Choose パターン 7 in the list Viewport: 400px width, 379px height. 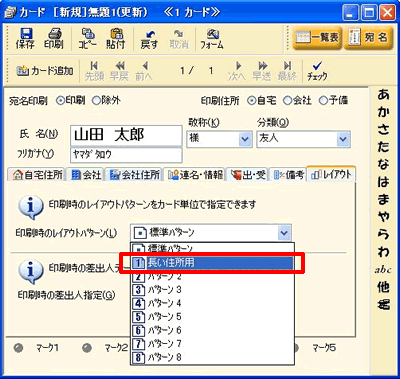tap(212, 344)
